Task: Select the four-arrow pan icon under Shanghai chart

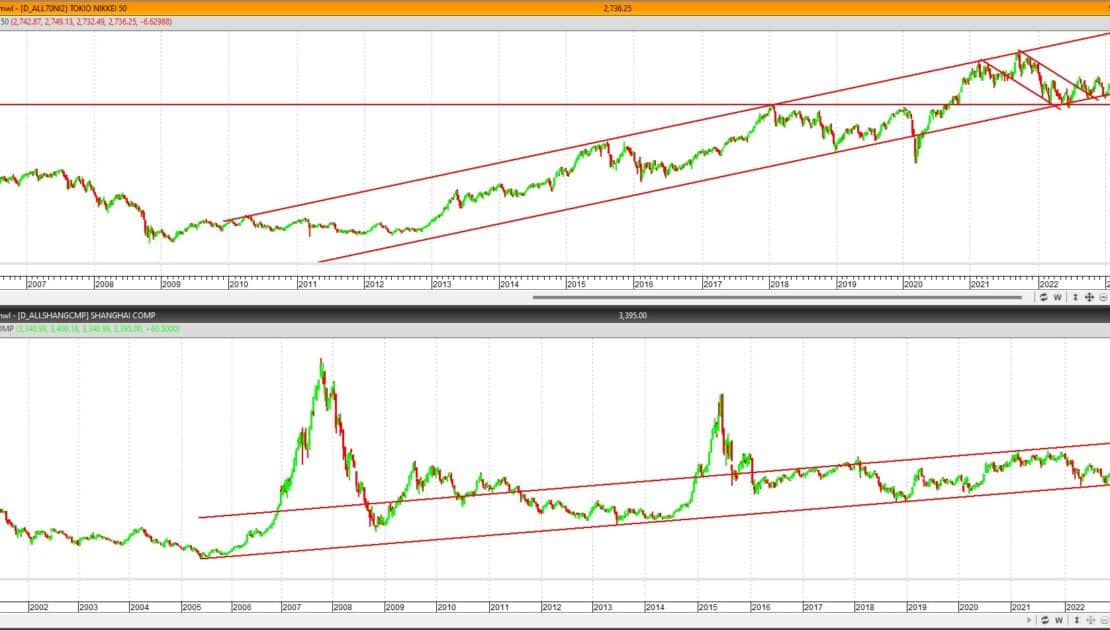Action: (1090, 620)
